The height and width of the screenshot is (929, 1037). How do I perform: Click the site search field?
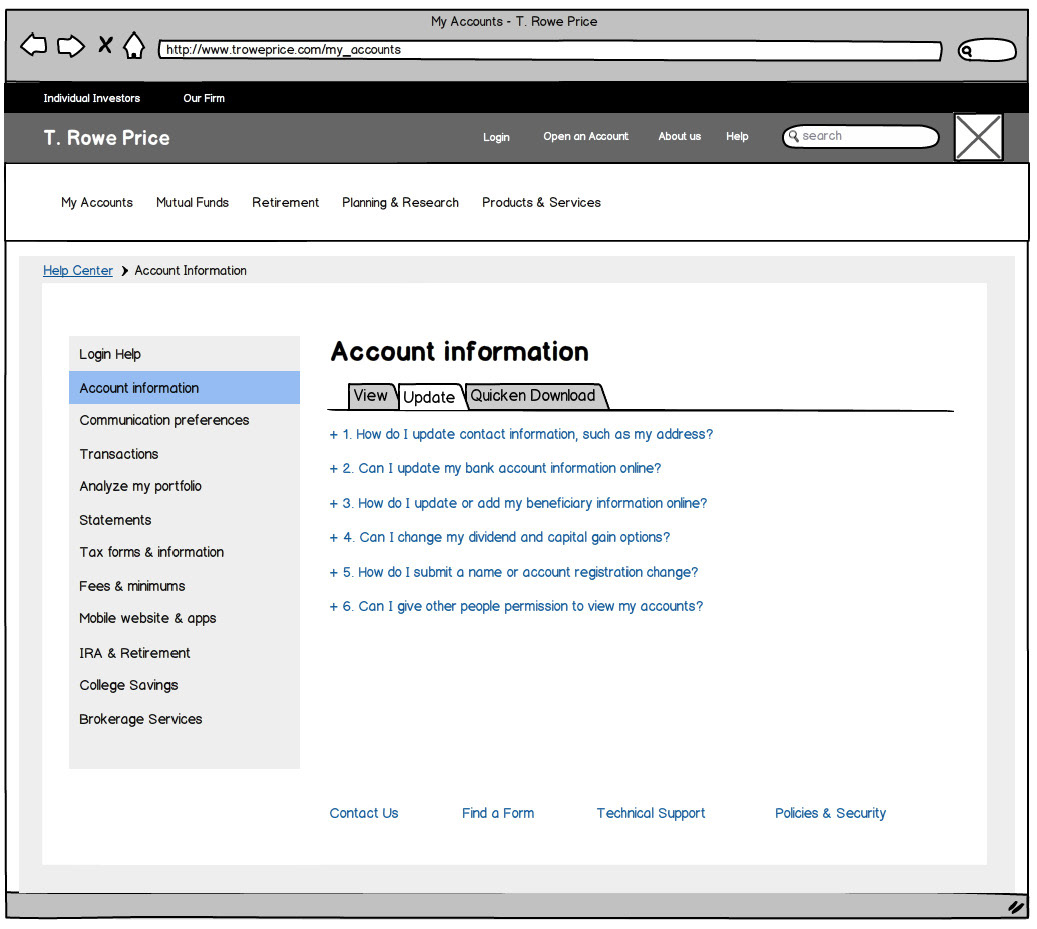click(860, 137)
